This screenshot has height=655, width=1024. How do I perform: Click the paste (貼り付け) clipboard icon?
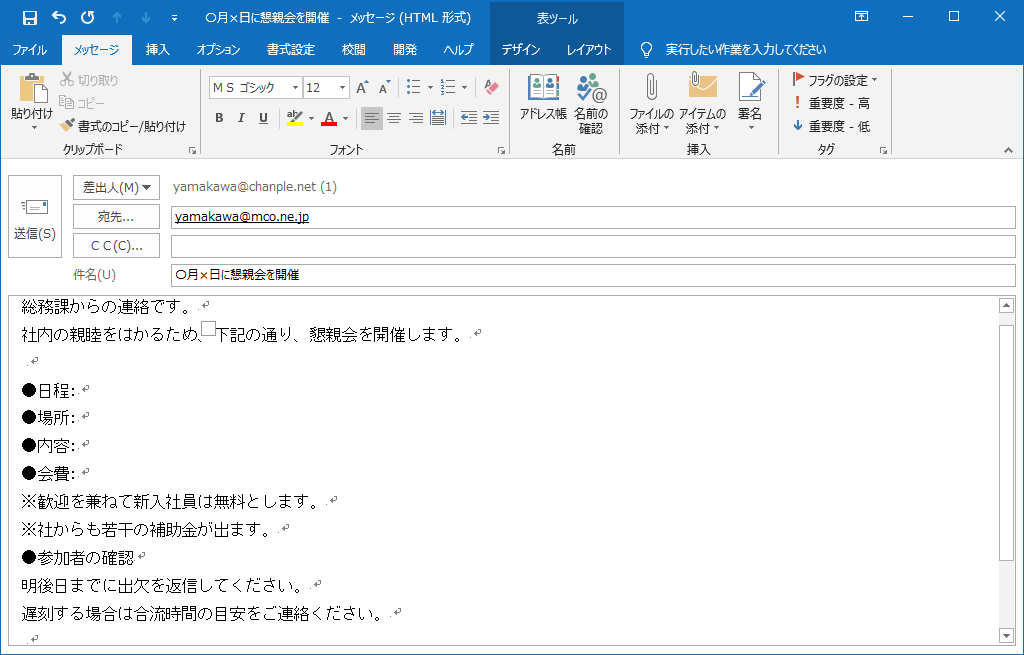31,98
